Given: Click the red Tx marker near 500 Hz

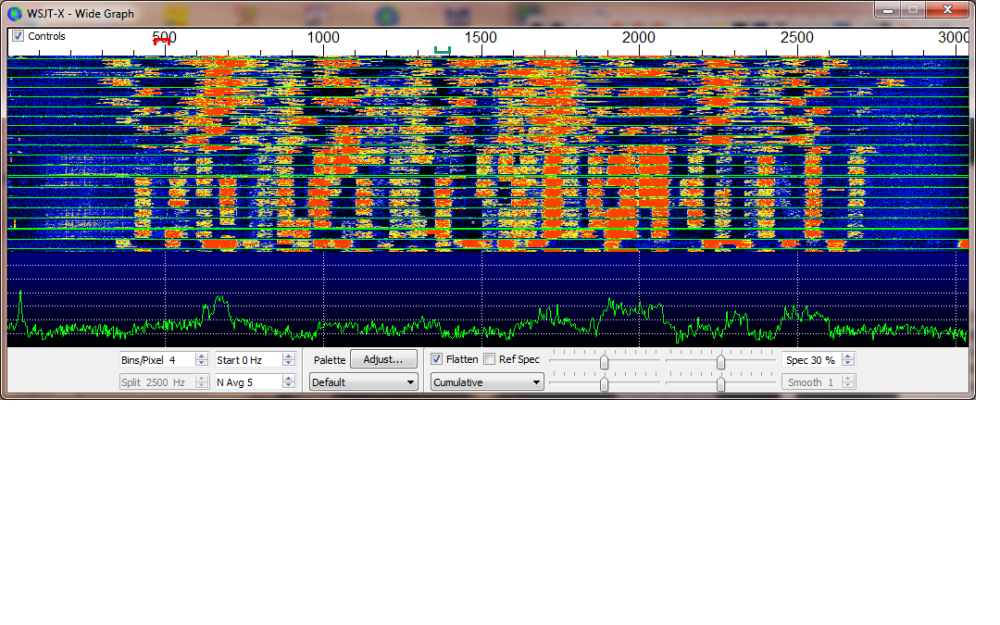Looking at the screenshot, I should [x=162, y=41].
